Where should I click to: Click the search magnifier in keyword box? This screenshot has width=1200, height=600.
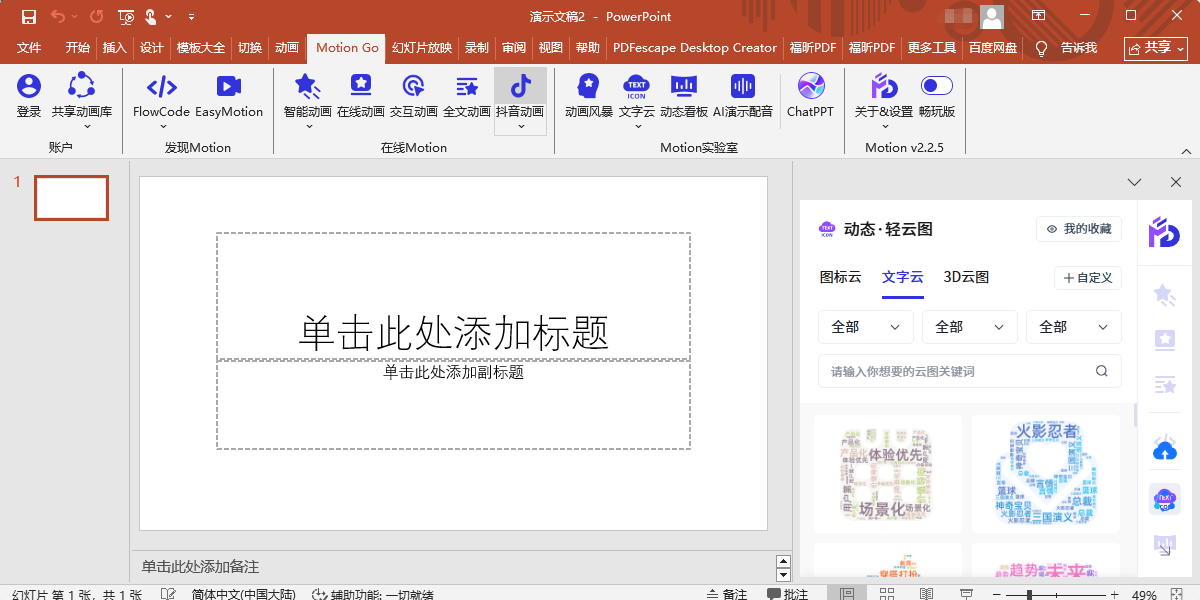pyautogui.click(x=1102, y=371)
